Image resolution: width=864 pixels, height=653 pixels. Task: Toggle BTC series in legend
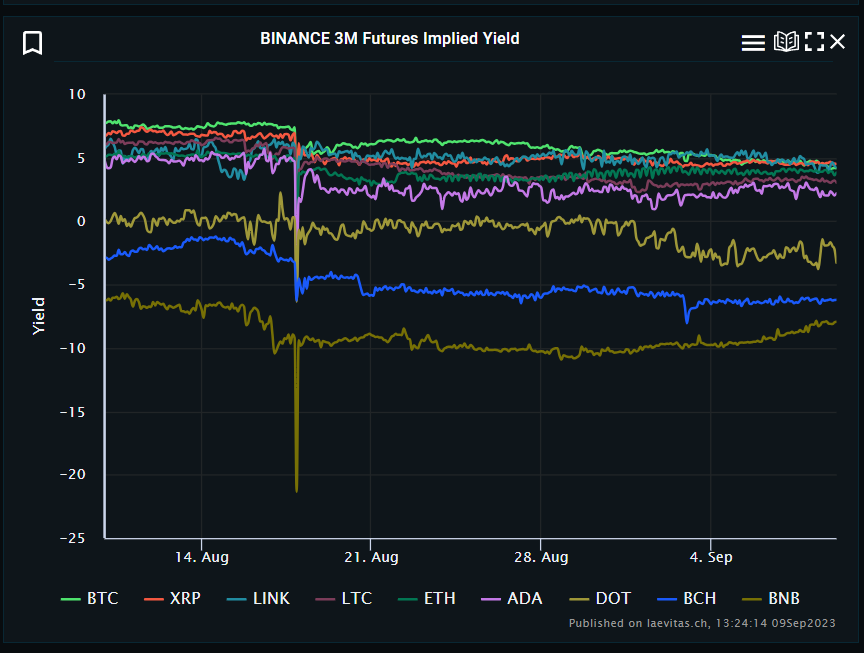(x=89, y=598)
